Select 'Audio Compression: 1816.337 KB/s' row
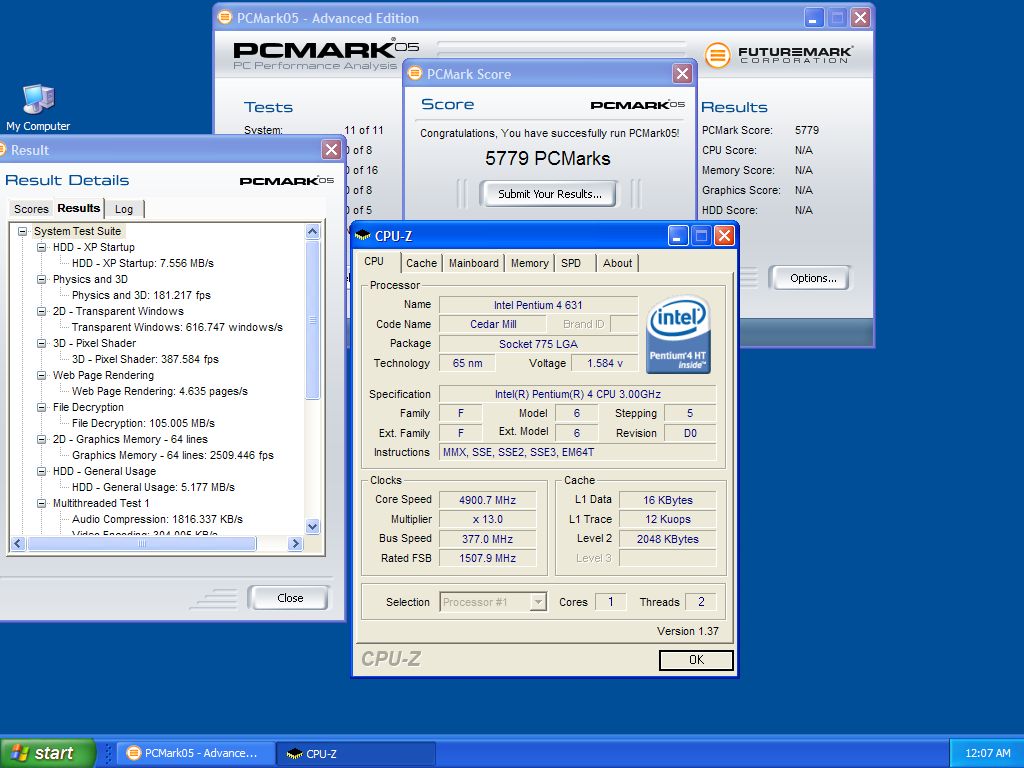Screen dimensions: 1024x768 (157, 519)
